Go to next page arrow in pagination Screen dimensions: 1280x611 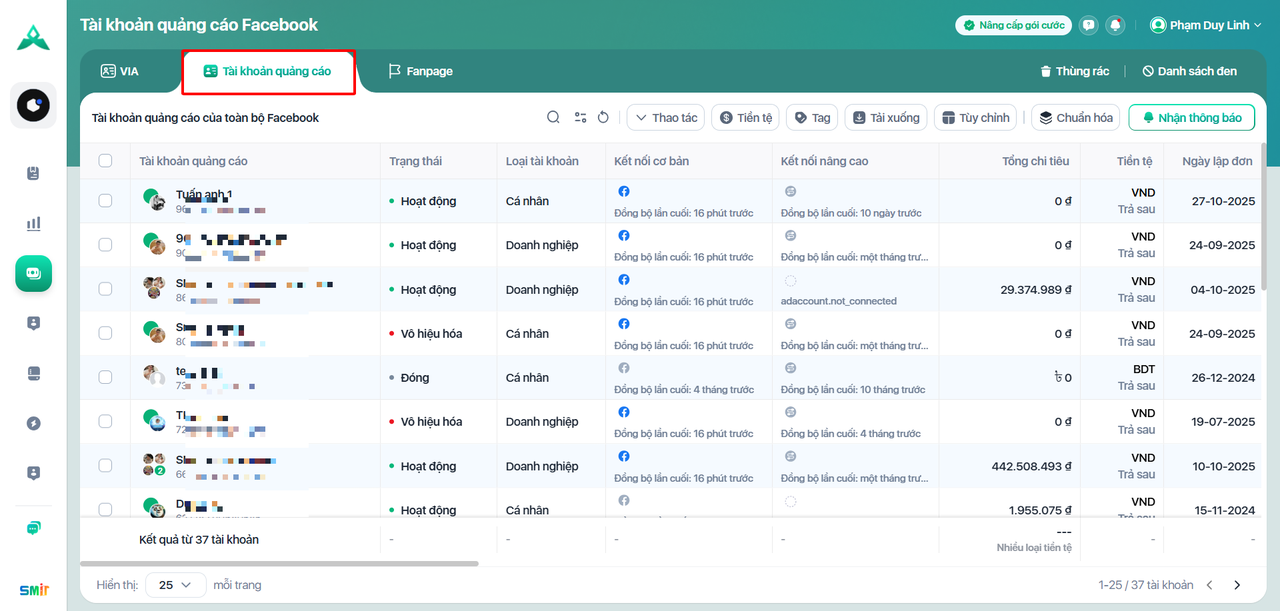point(1237,585)
